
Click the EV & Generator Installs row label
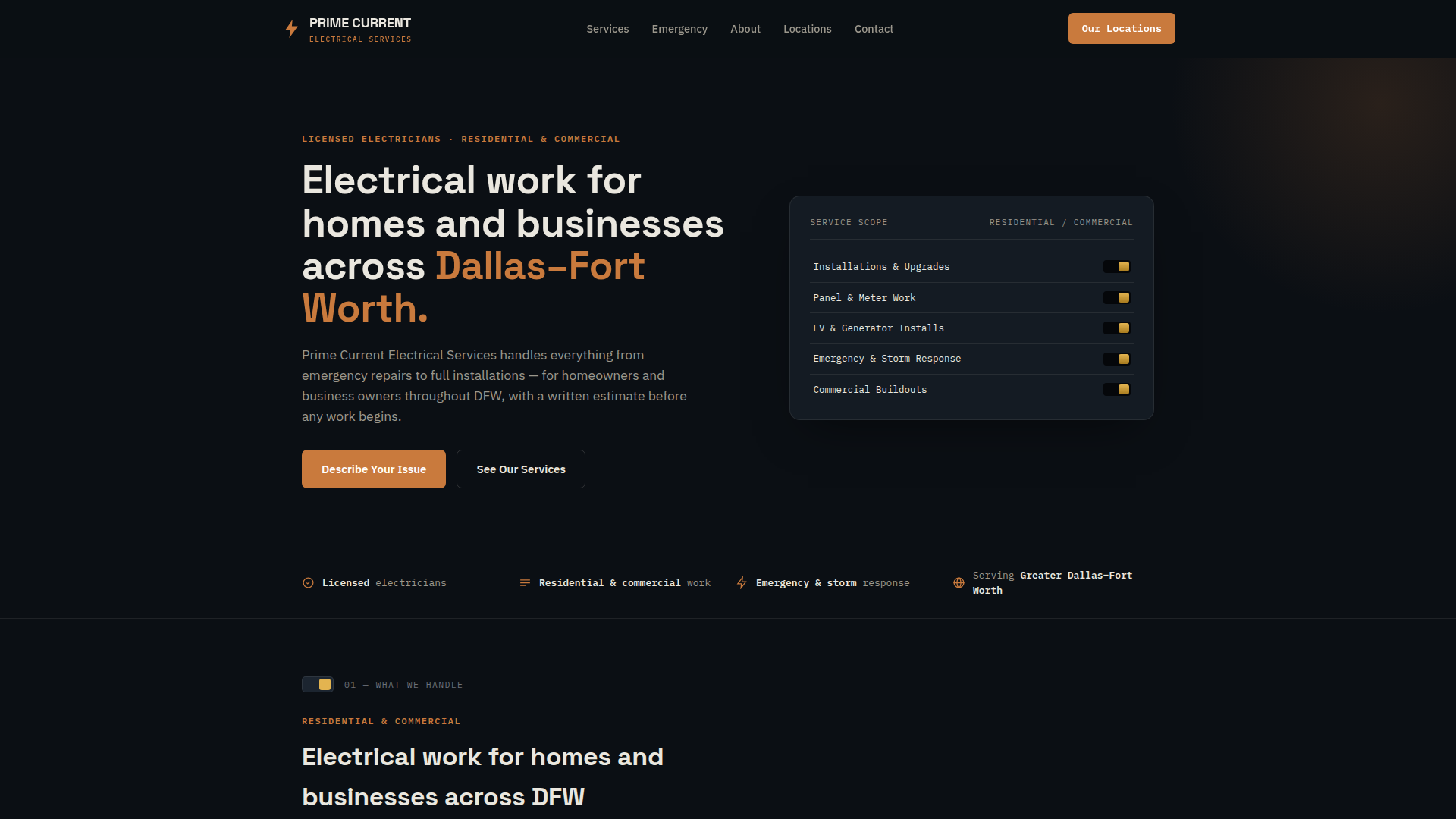(x=878, y=328)
